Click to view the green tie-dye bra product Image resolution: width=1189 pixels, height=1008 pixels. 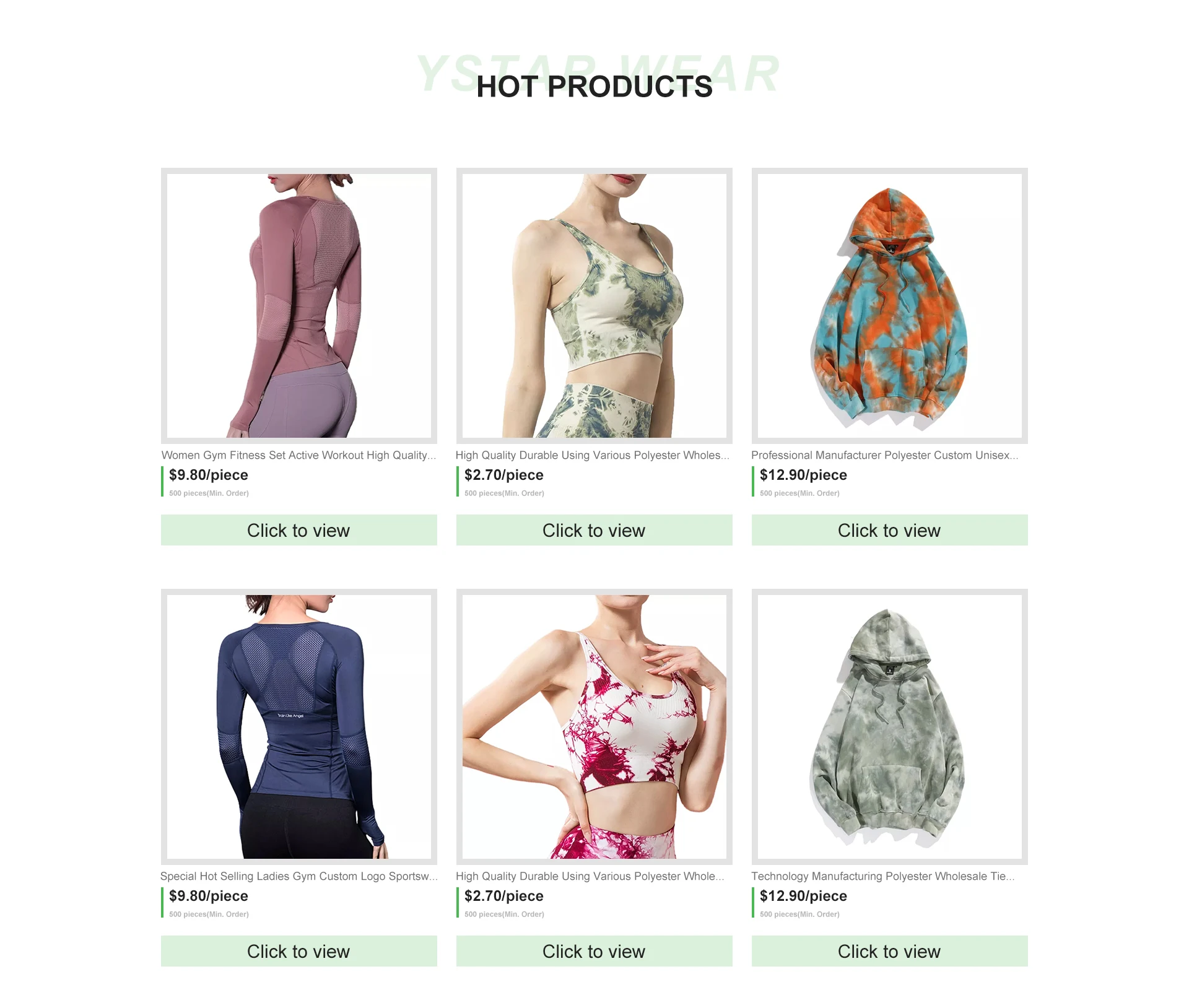point(594,530)
